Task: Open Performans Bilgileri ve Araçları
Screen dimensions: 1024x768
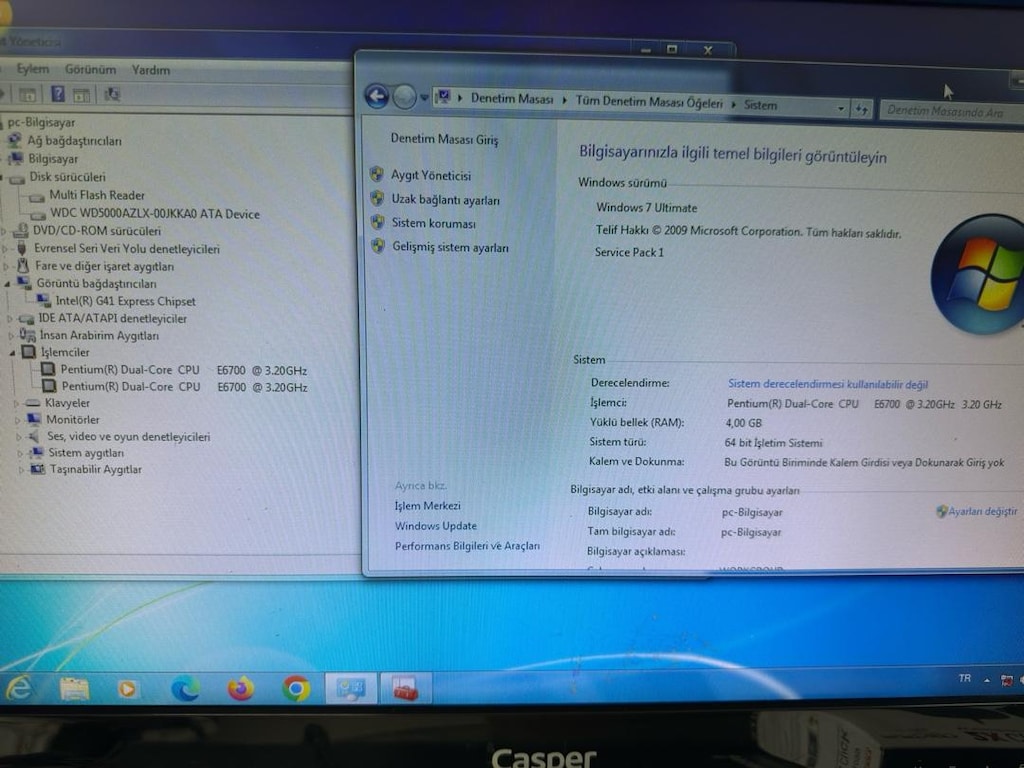Action: click(468, 546)
